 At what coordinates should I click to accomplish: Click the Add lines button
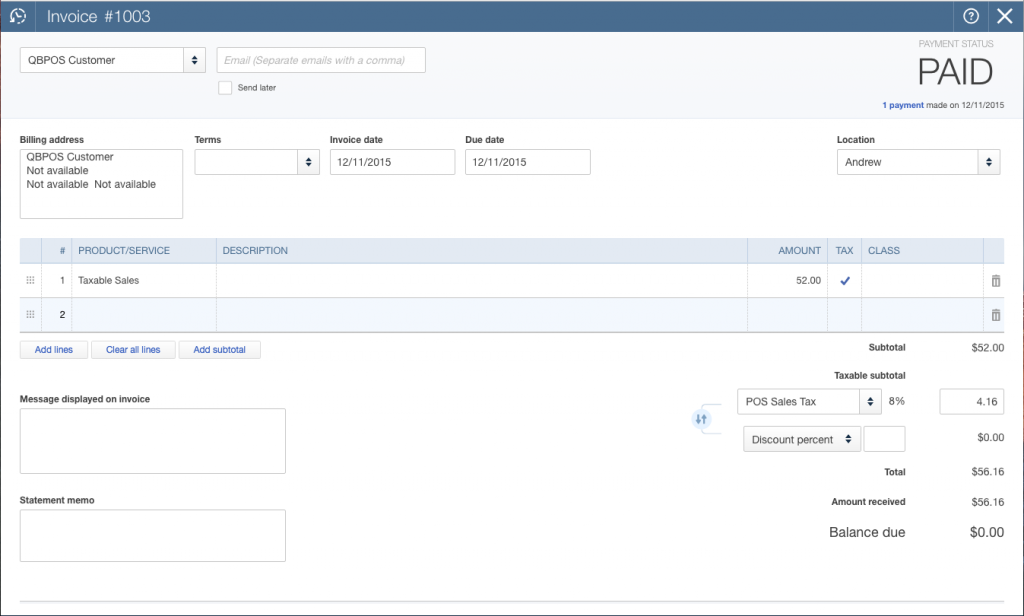[x=54, y=350]
